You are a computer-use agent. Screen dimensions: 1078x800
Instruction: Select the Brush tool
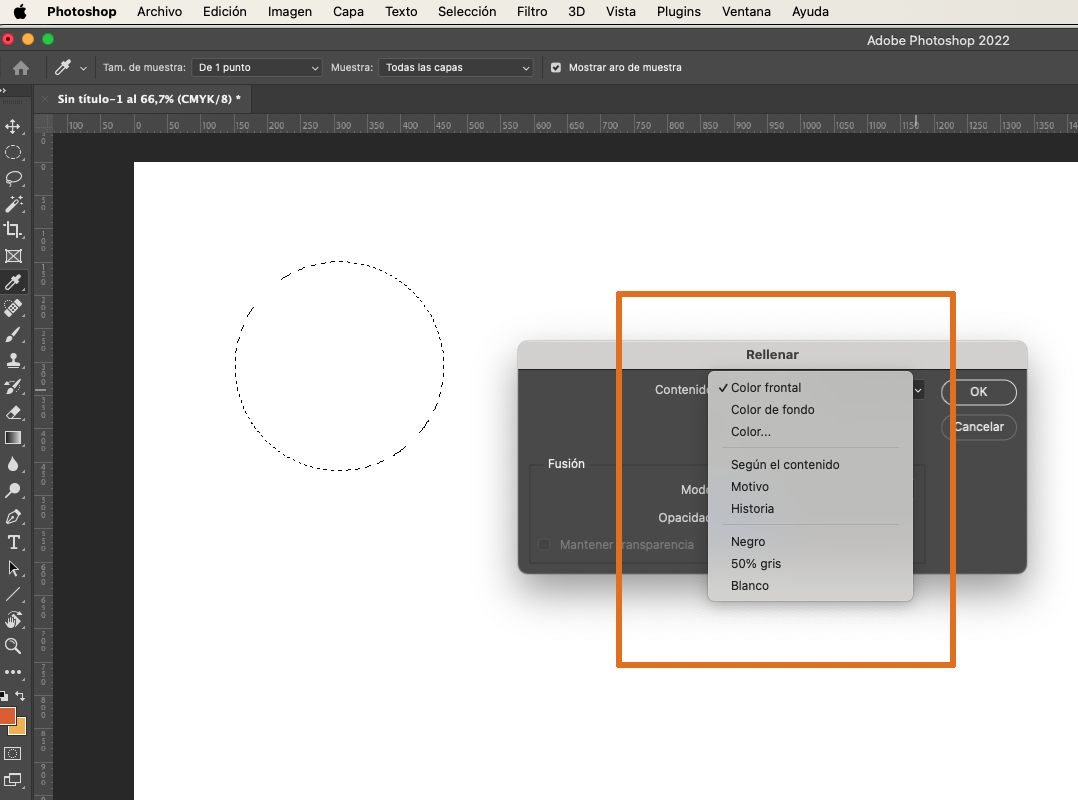[13, 335]
